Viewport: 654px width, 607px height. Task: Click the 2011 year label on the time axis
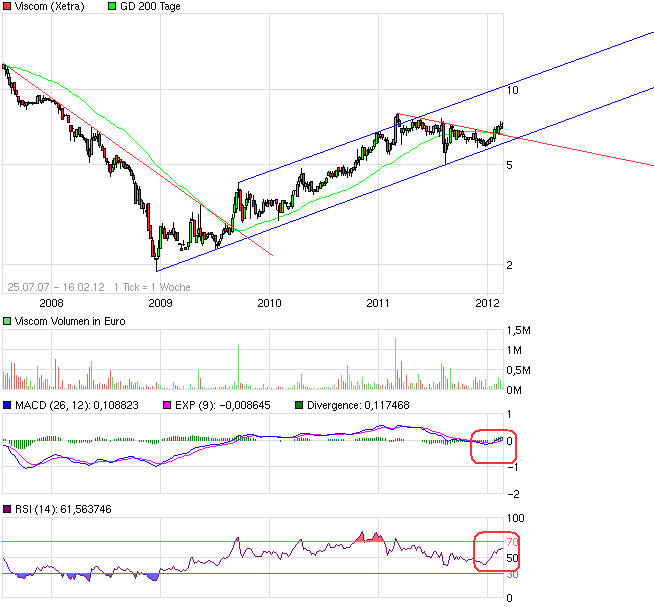point(378,302)
